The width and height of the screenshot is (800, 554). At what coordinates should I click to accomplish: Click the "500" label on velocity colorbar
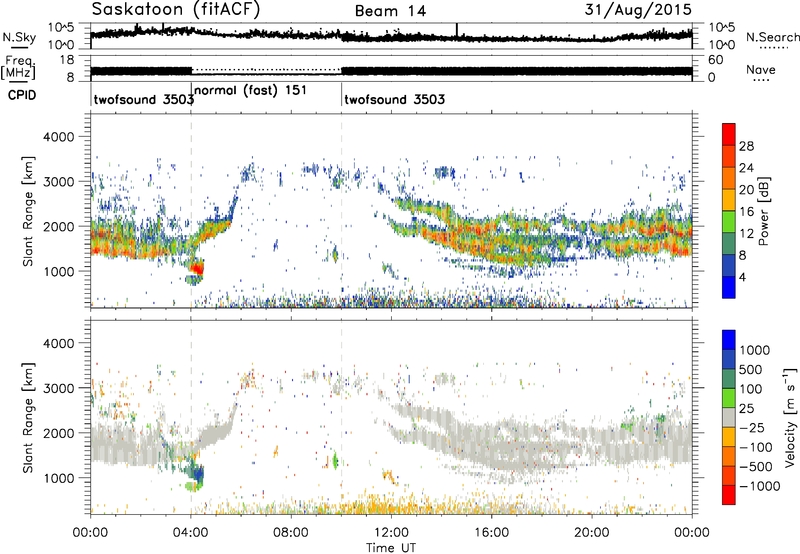(752, 369)
